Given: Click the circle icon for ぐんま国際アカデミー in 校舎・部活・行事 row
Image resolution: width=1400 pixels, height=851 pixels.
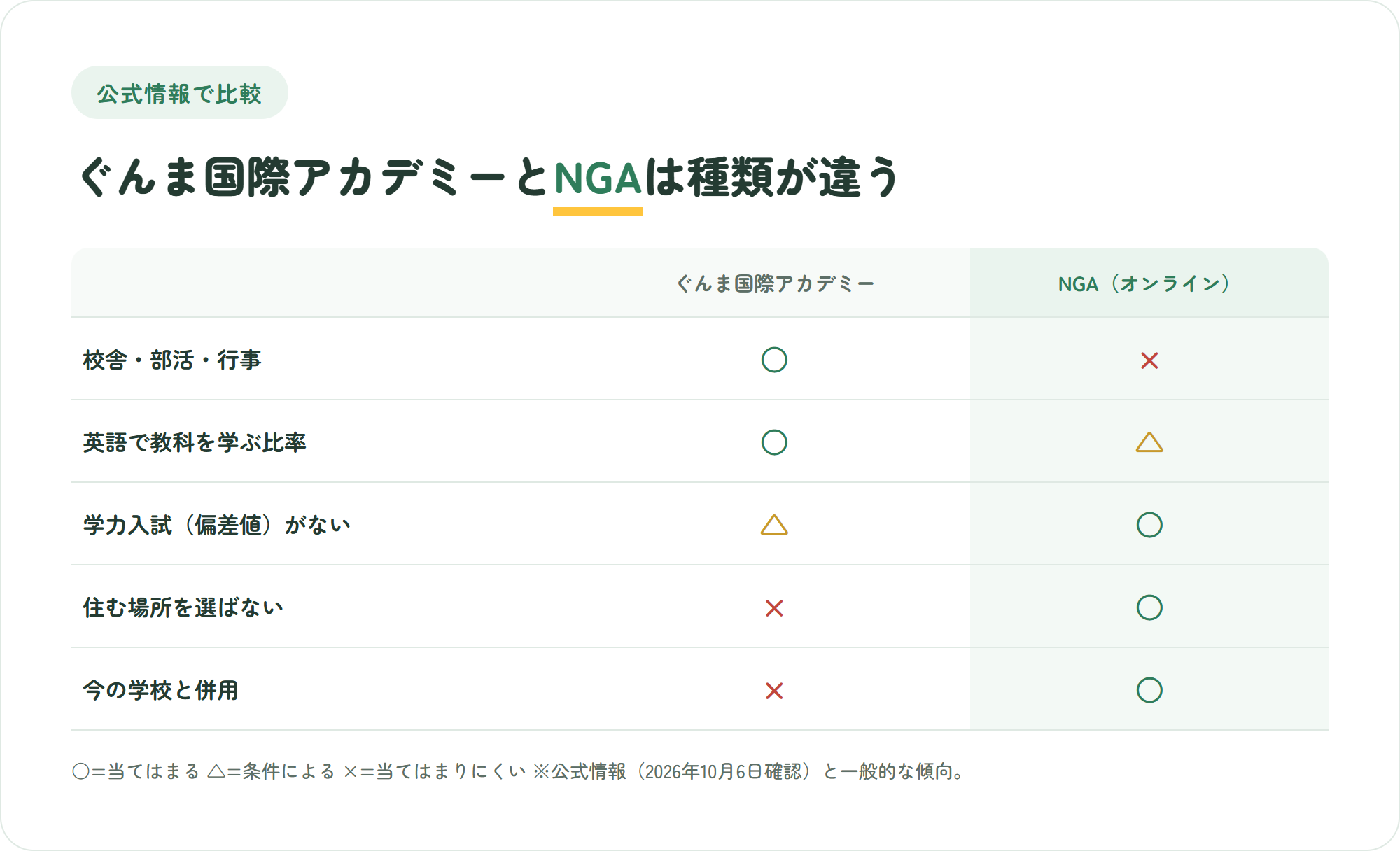Looking at the screenshot, I should [774, 360].
